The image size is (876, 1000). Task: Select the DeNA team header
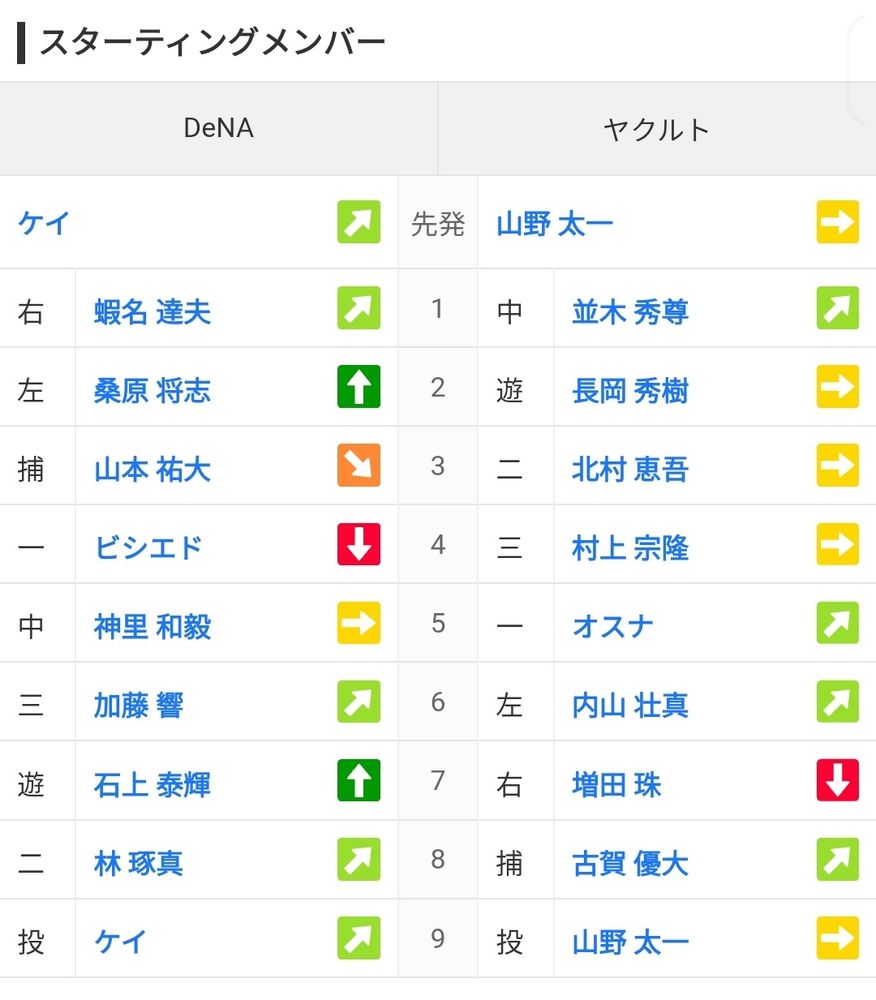pos(218,128)
